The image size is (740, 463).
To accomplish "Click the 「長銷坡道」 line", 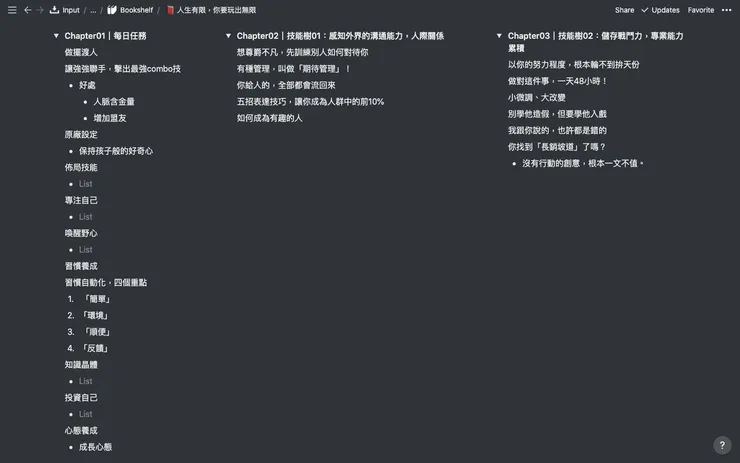I will (557, 147).
